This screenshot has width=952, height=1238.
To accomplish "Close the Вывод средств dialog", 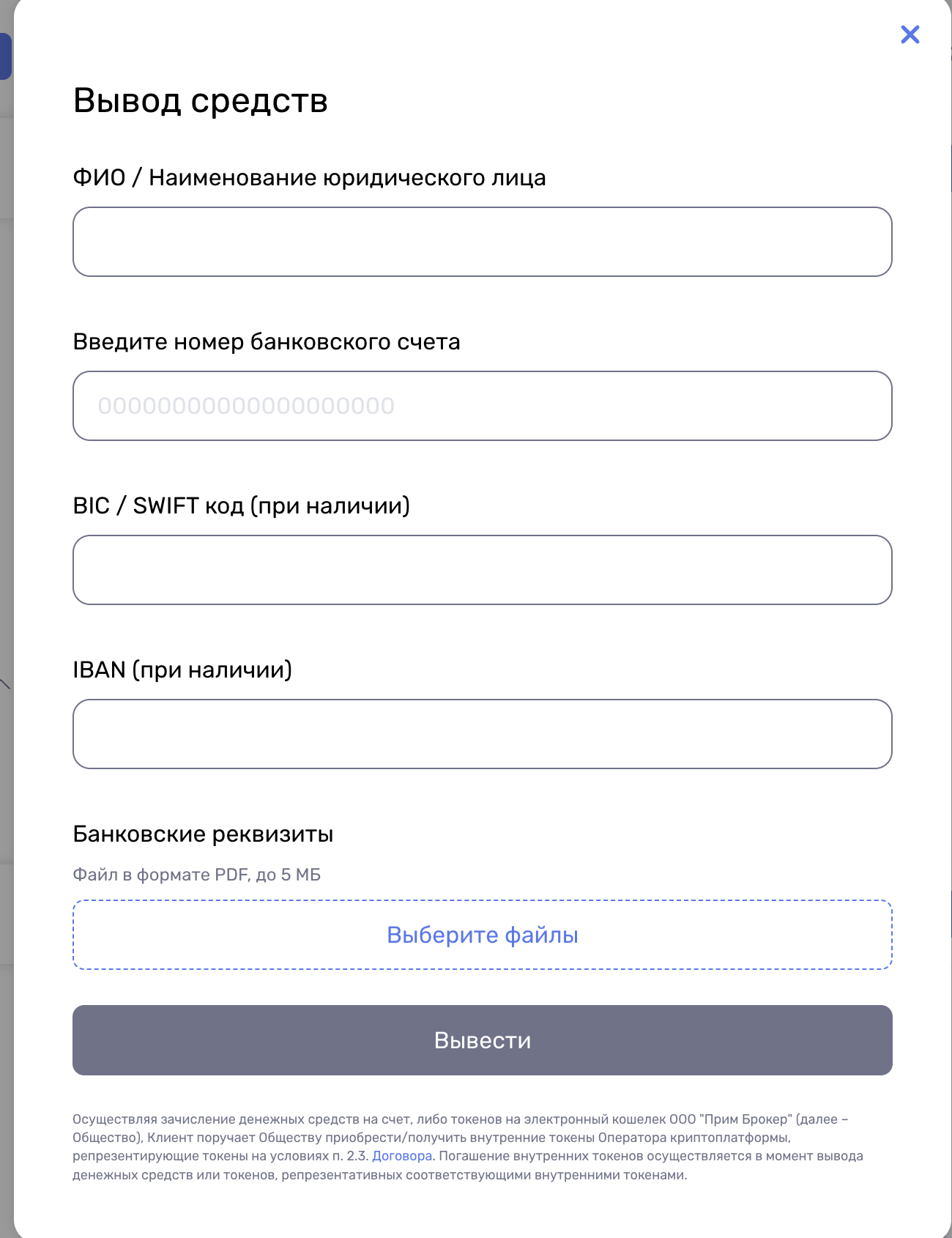I will coord(910,34).
